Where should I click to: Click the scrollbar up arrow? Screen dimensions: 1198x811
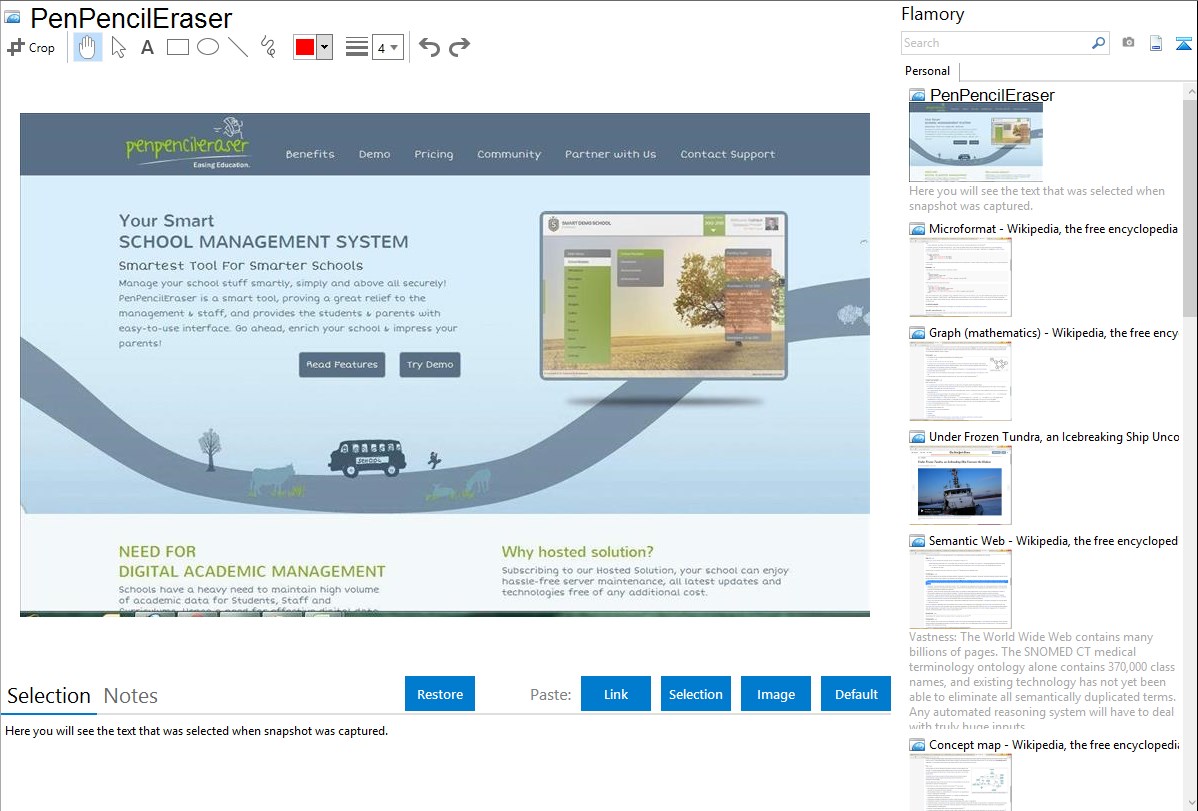1190,91
